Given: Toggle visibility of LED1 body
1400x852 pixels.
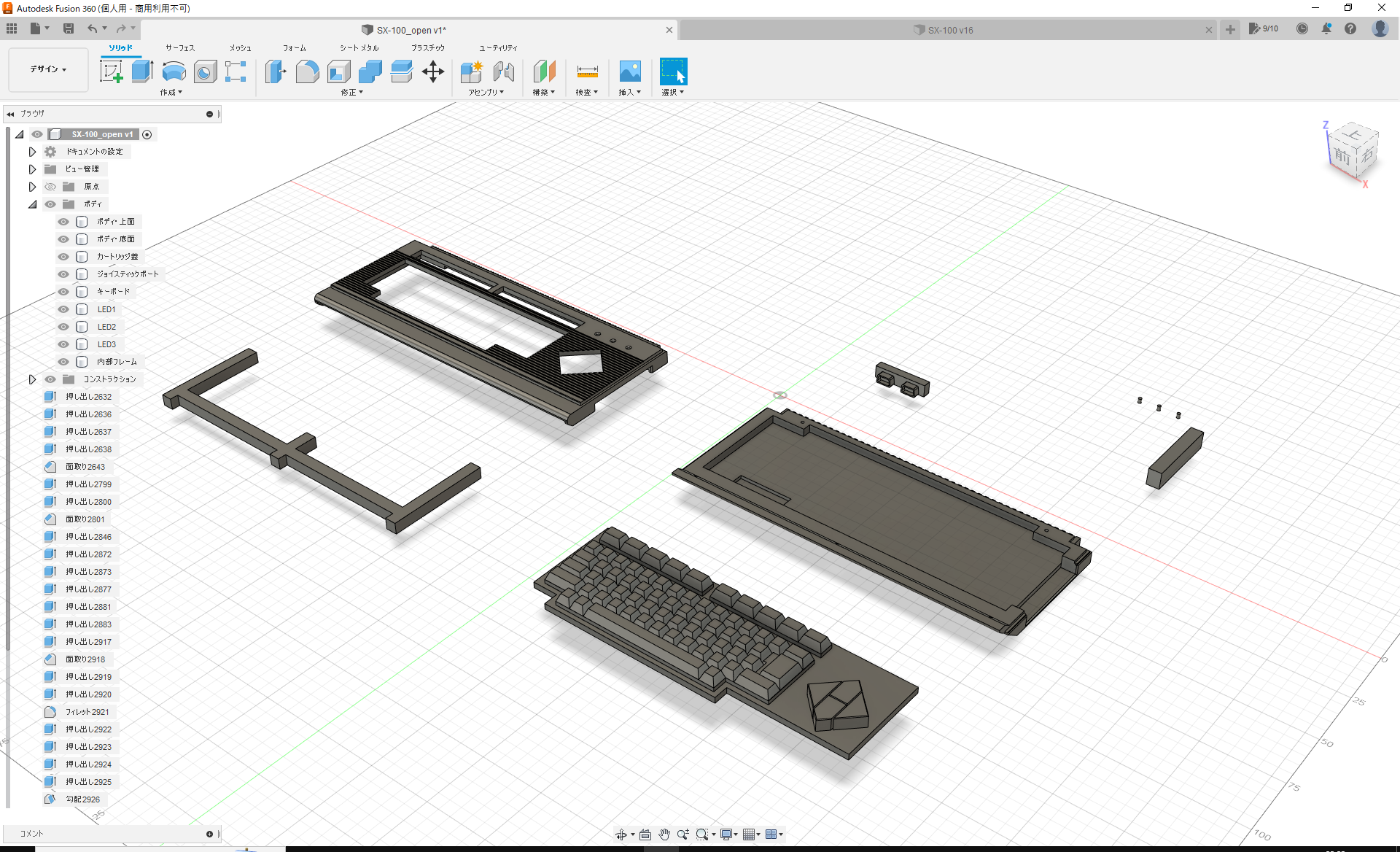Looking at the screenshot, I should pos(63,309).
